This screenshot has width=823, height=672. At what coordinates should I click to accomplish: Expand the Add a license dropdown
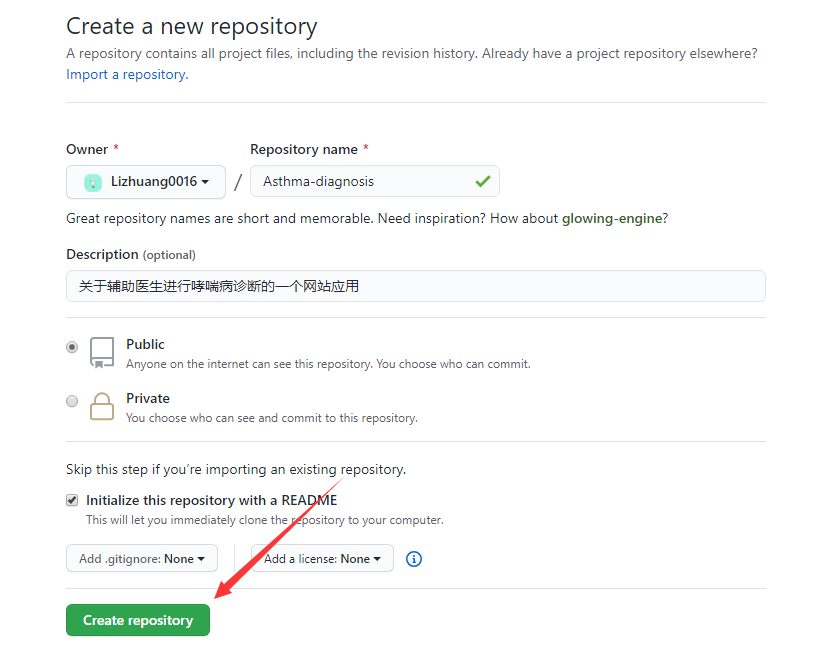click(x=322, y=559)
